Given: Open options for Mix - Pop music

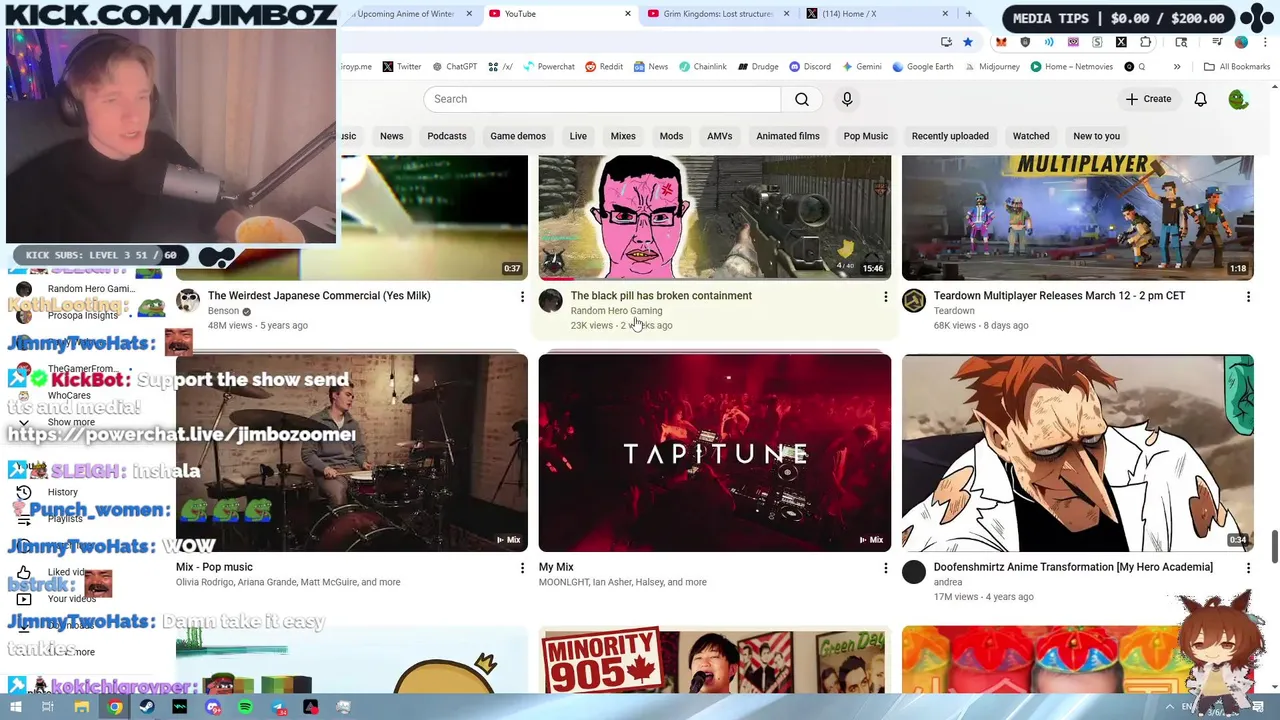Looking at the screenshot, I should [x=522, y=568].
